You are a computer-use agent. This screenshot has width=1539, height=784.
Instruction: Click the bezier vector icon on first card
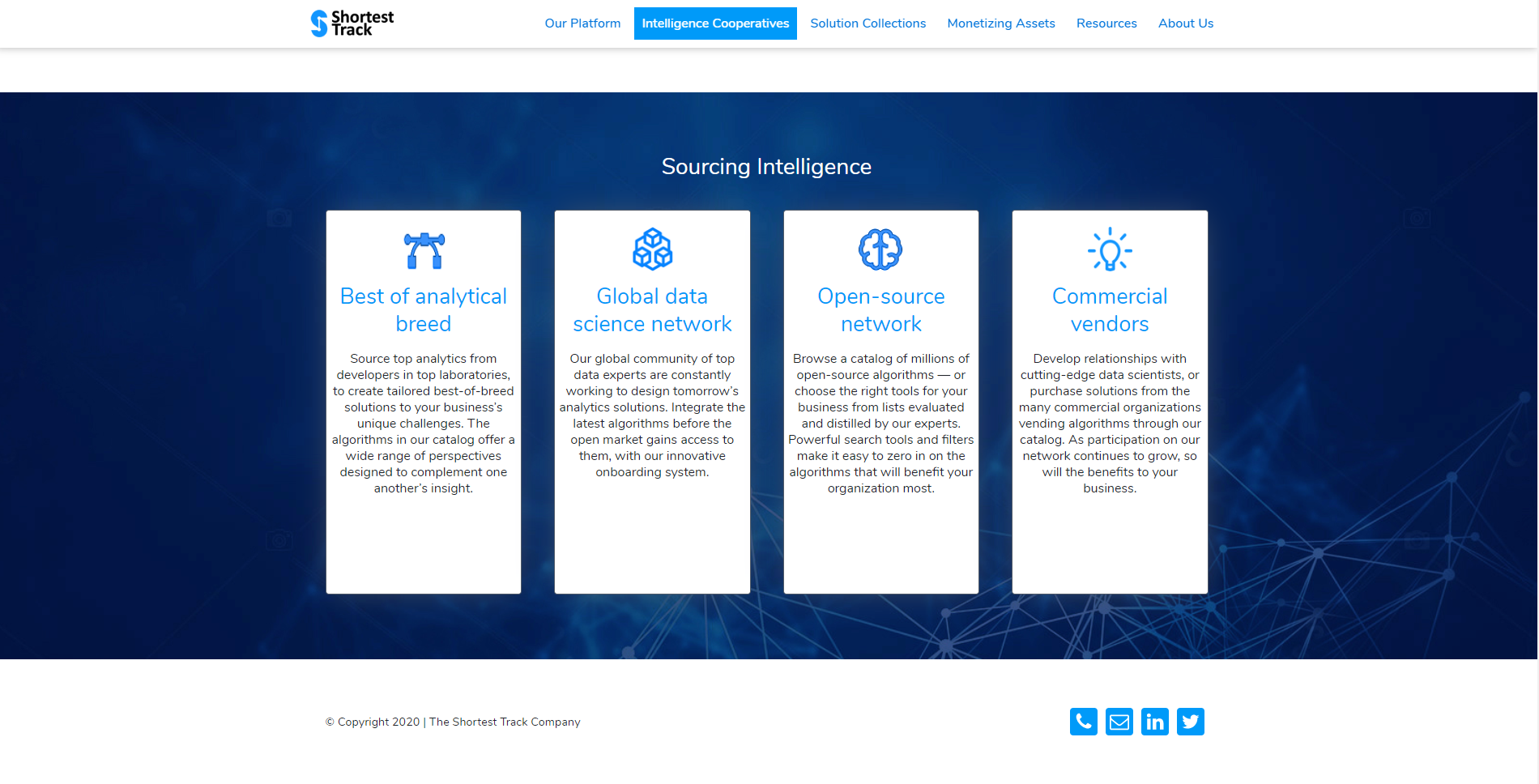(x=424, y=250)
